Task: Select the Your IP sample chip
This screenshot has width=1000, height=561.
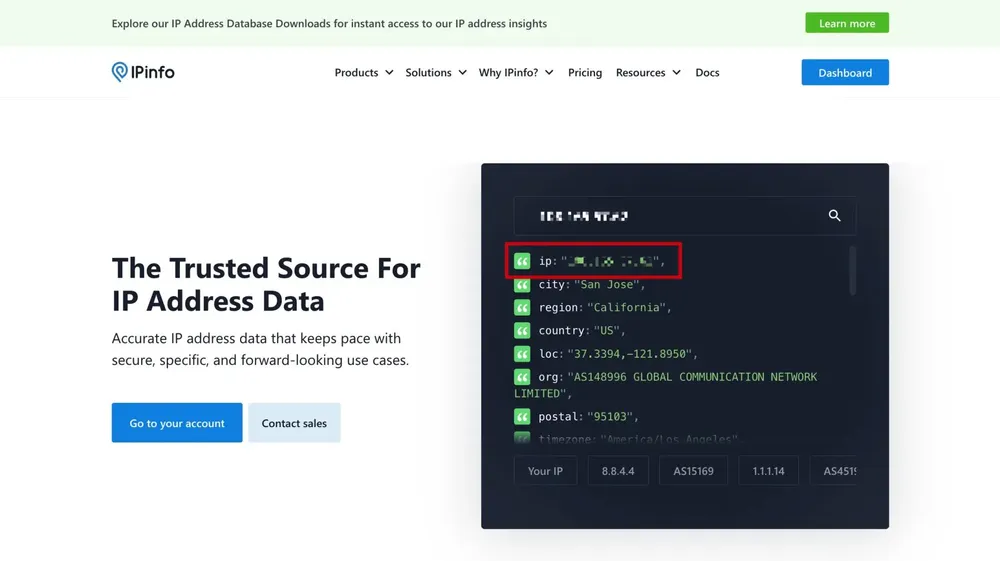Action: (545, 471)
